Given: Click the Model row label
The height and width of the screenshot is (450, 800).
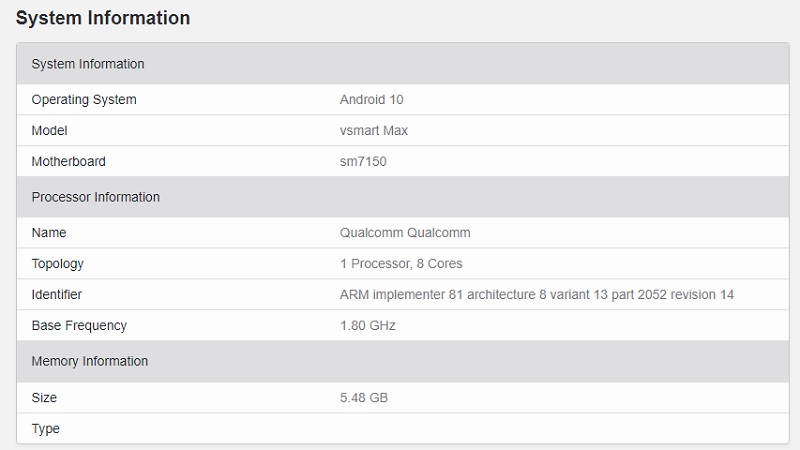Looking at the screenshot, I should 49,131.
